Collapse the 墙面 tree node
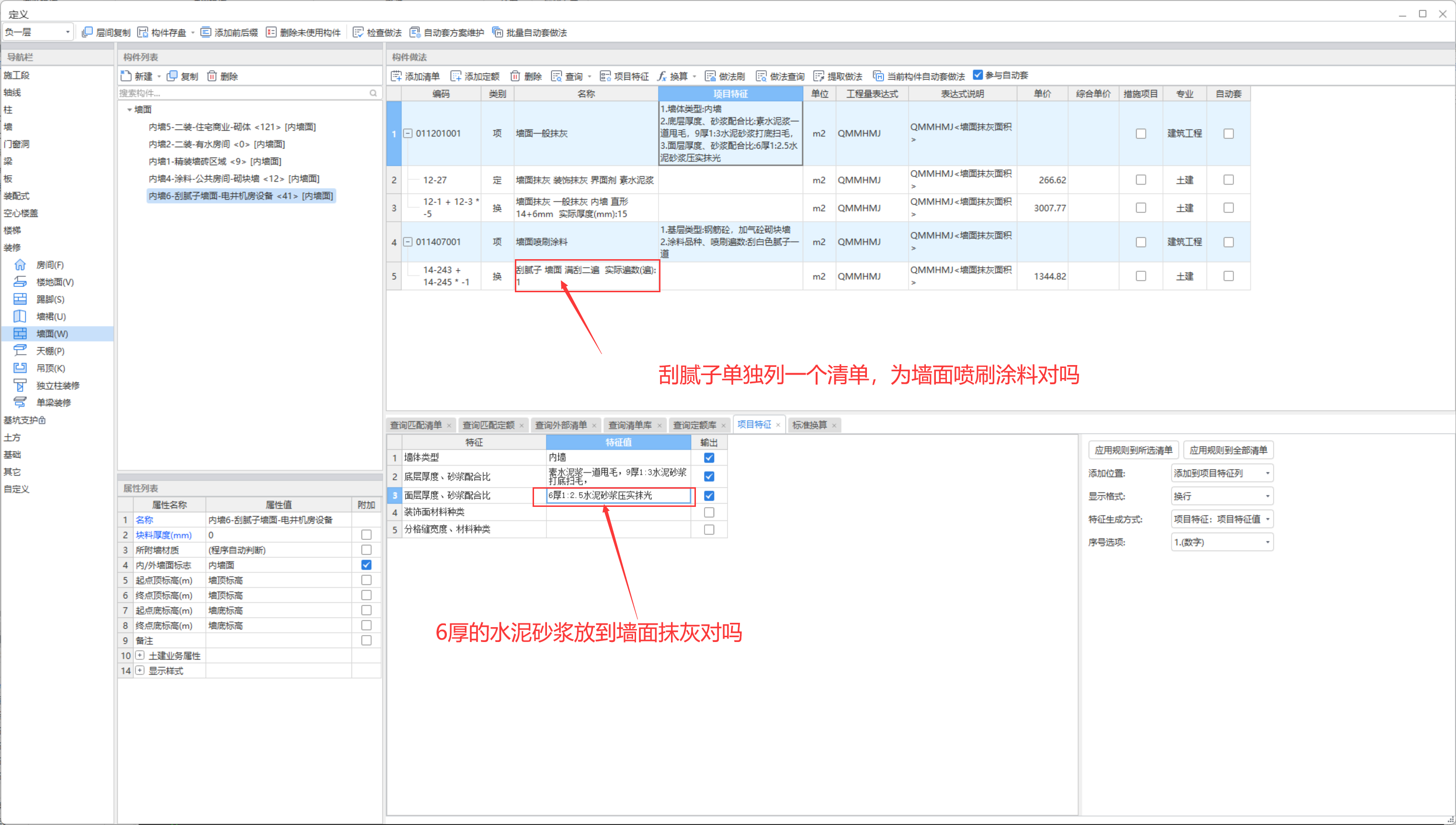 pyautogui.click(x=129, y=110)
